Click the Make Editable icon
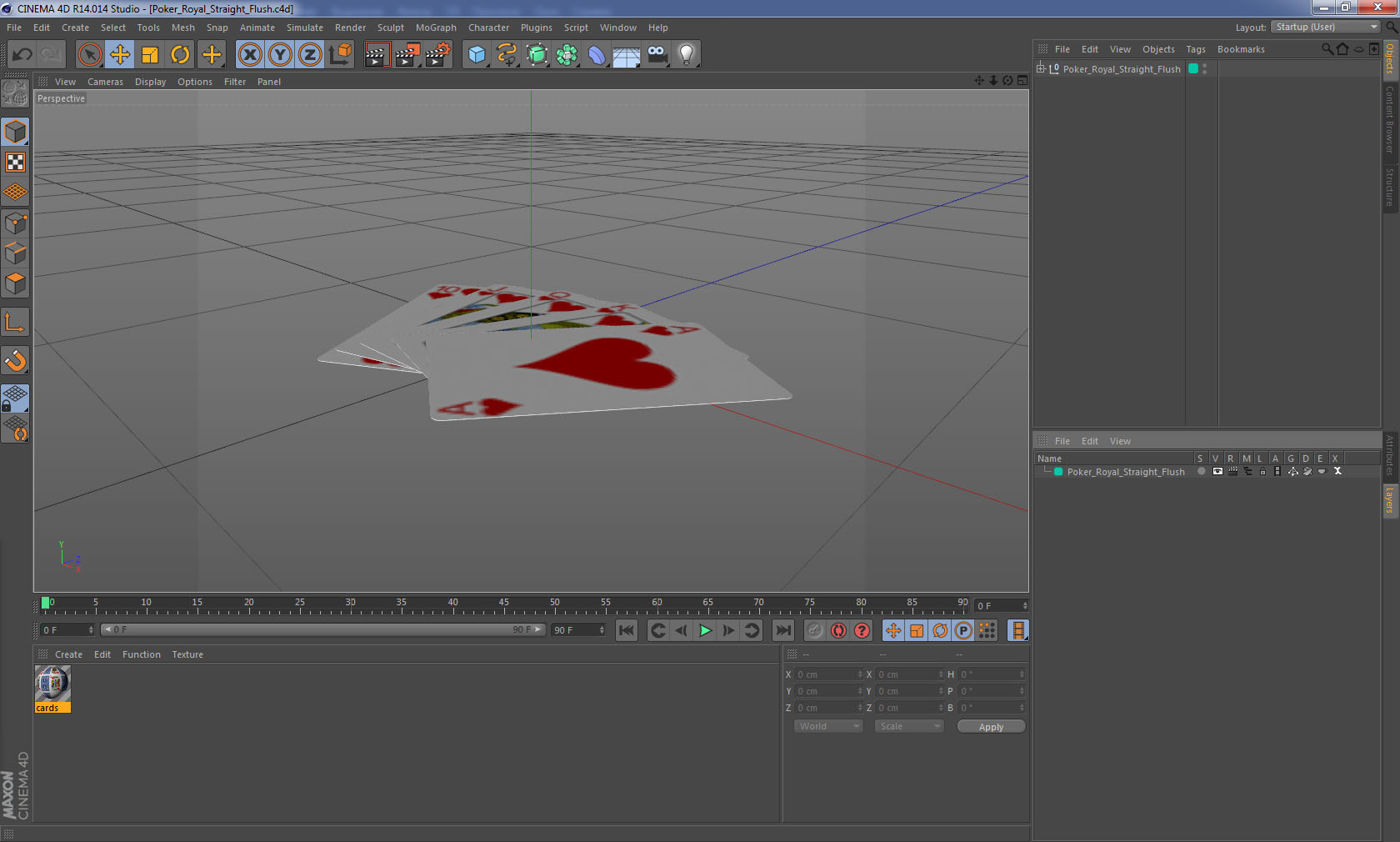The height and width of the screenshot is (842, 1400). (x=15, y=93)
